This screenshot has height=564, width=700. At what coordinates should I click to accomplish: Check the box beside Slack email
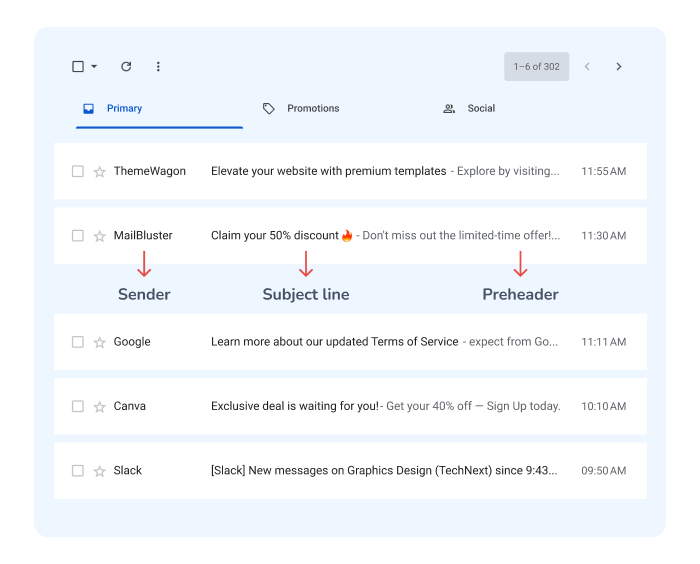[78, 471]
